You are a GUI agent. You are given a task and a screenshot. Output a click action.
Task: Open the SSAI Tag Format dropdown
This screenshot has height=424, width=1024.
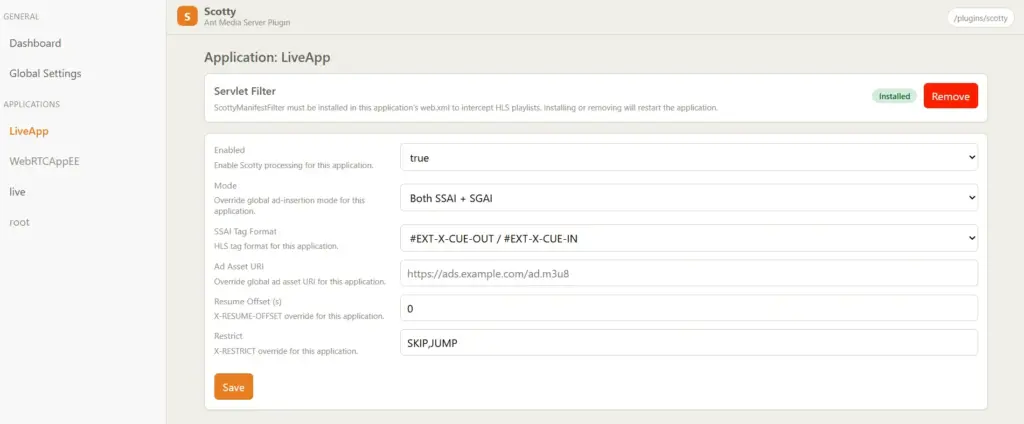688,238
